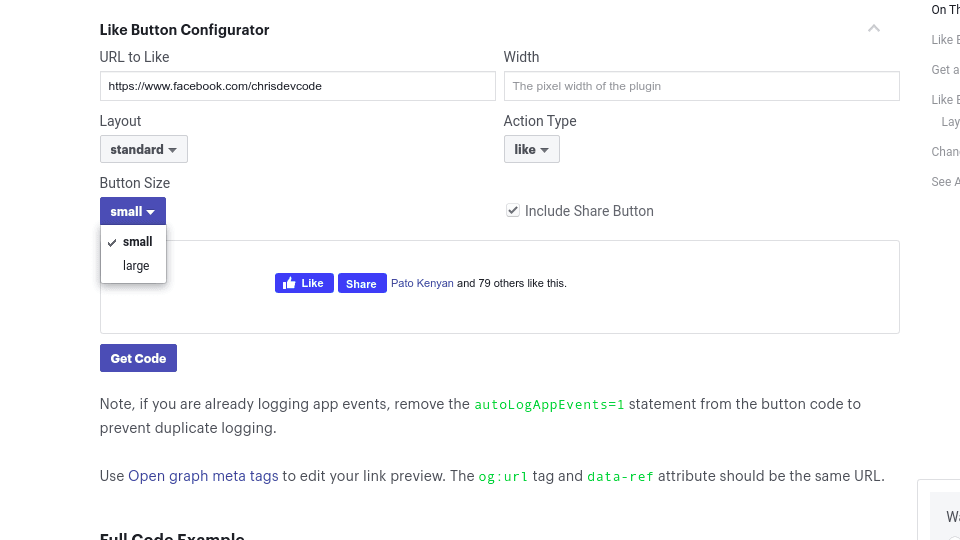960x540 pixels.
Task: Open Pato Kenyan profile link
Action: pyautogui.click(x=422, y=283)
